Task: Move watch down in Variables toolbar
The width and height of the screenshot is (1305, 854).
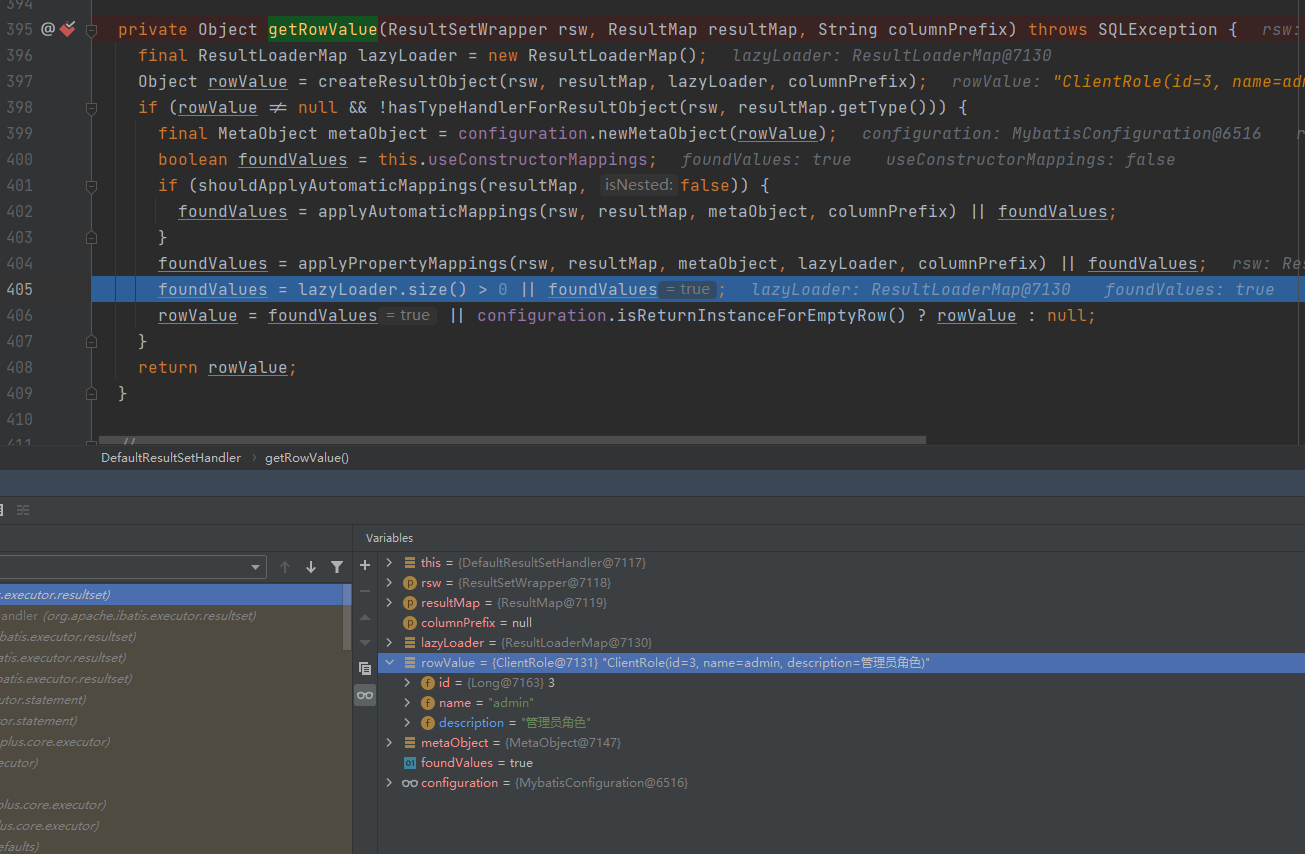Action: point(365,642)
